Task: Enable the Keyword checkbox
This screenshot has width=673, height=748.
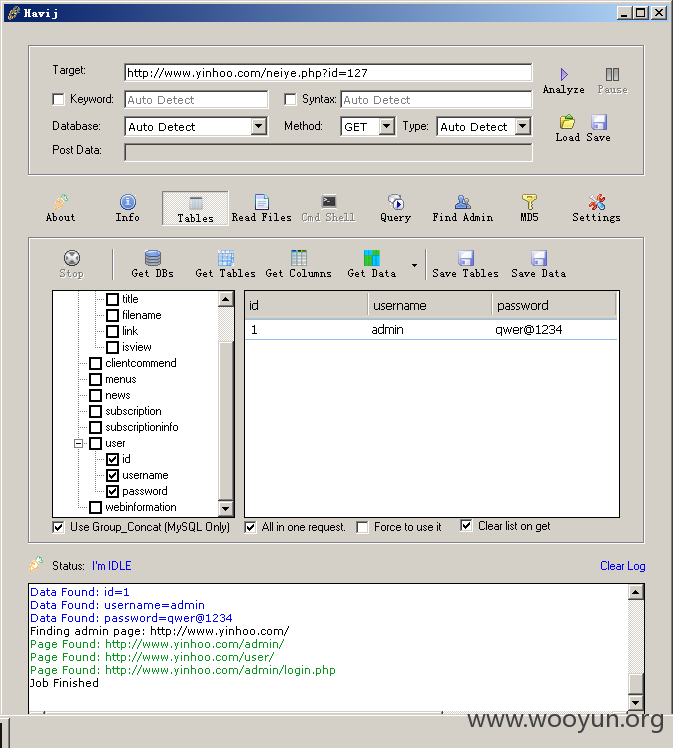Action: point(58,99)
